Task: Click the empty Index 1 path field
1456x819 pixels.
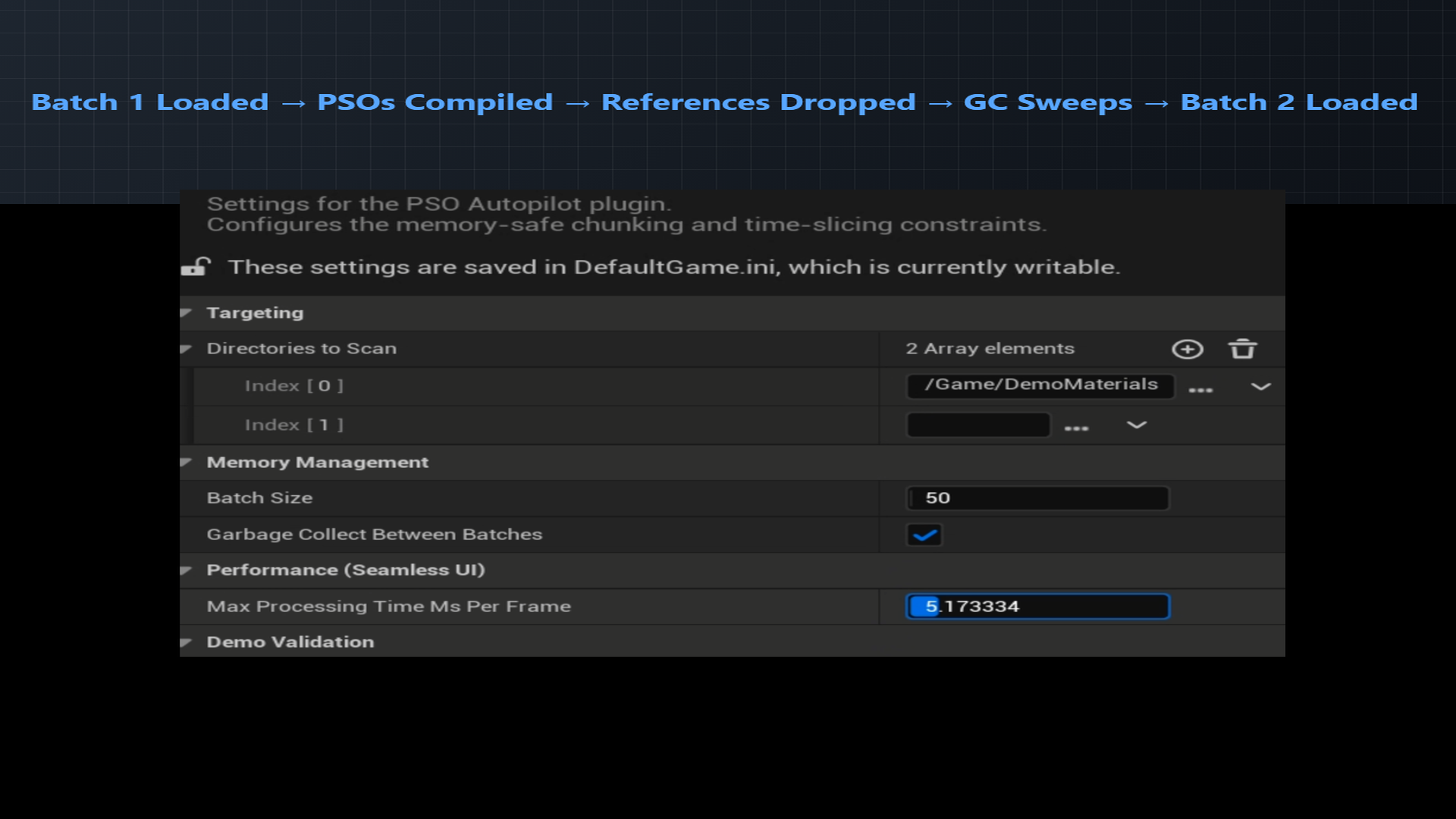Action: (977, 425)
